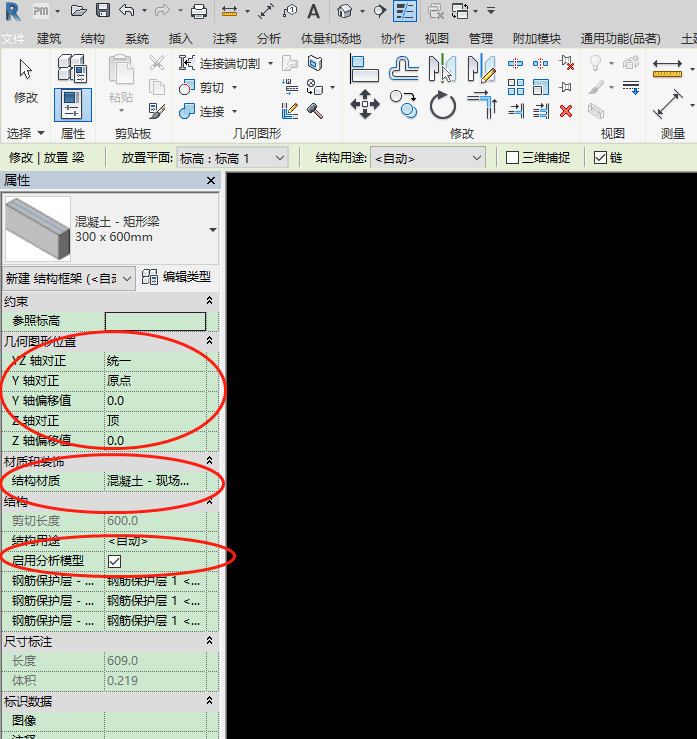Activate Mirror - Pick Axis tool
Image resolution: width=697 pixels, height=739 pixels.
(x=442, y=68)
